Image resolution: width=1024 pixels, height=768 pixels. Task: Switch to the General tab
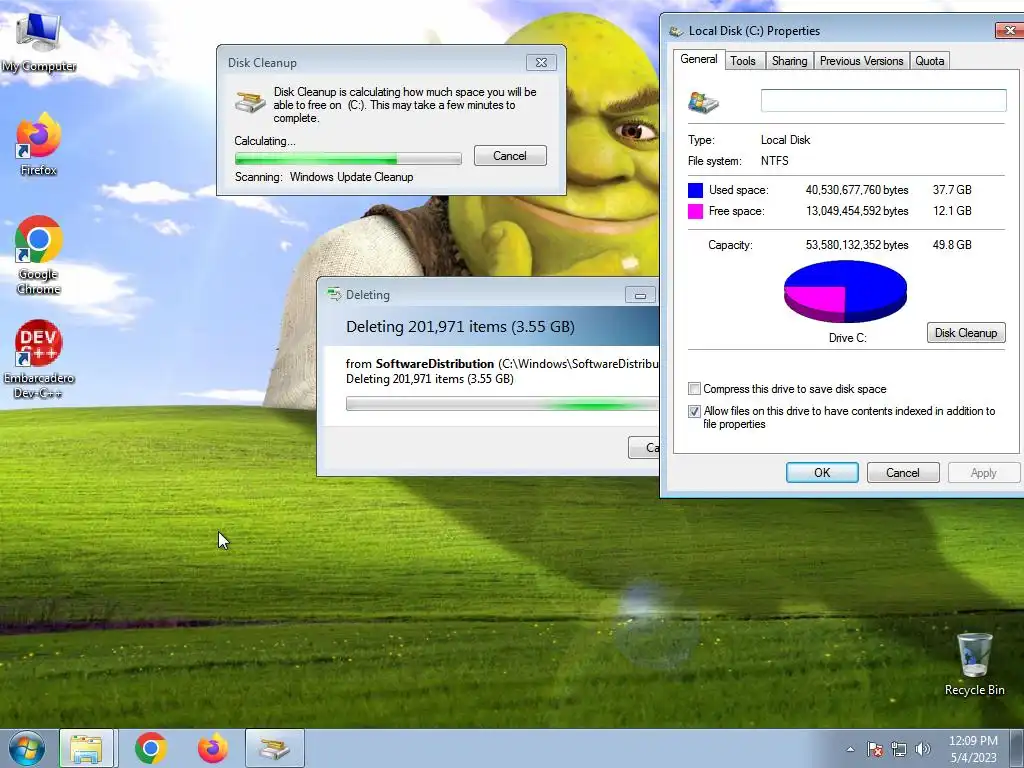tap(699, 59)
